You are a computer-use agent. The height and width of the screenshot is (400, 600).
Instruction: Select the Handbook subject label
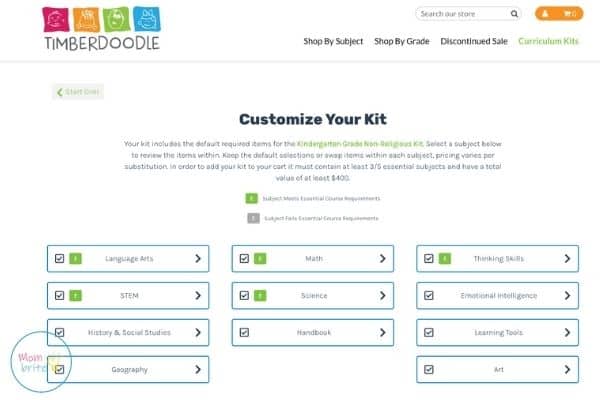coord(314,332)
